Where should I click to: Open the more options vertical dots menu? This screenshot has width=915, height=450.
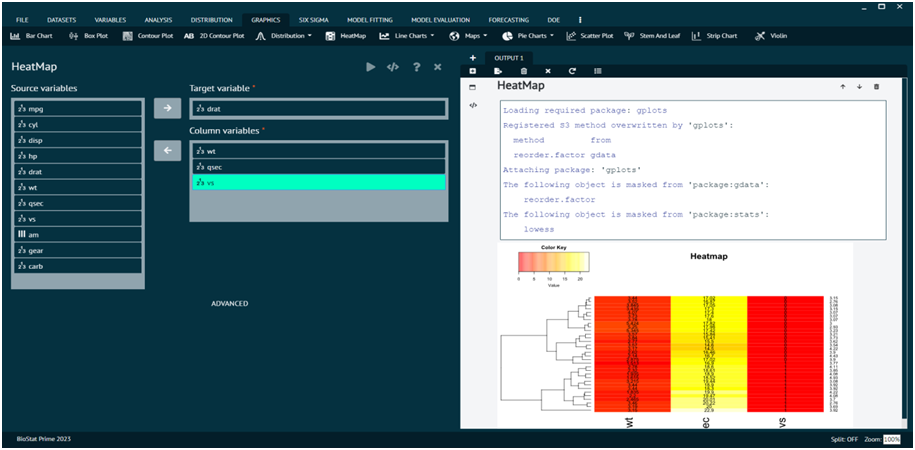pyautogui.click(x=579, y=20)
